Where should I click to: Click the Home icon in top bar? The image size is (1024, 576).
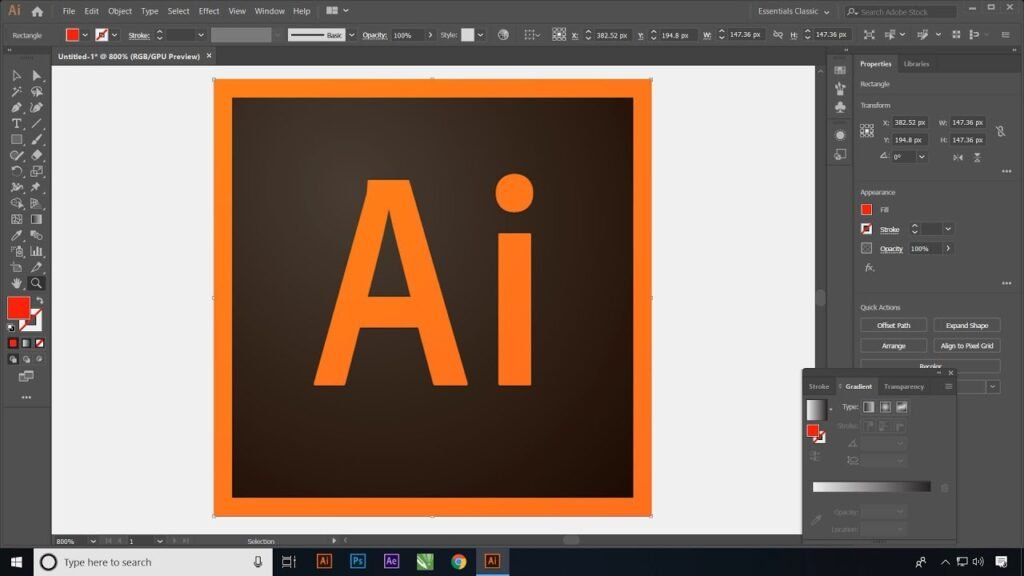pyautogui.click(x=37, y=11)
